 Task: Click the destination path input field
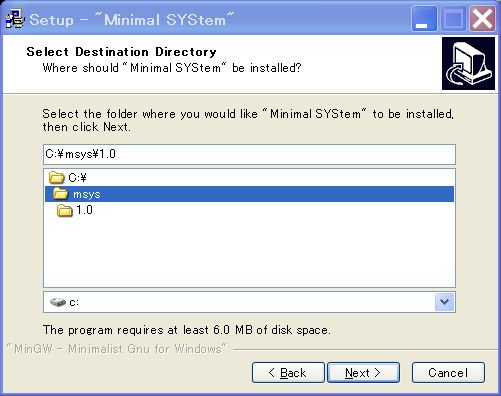click(x=249, y=154)
